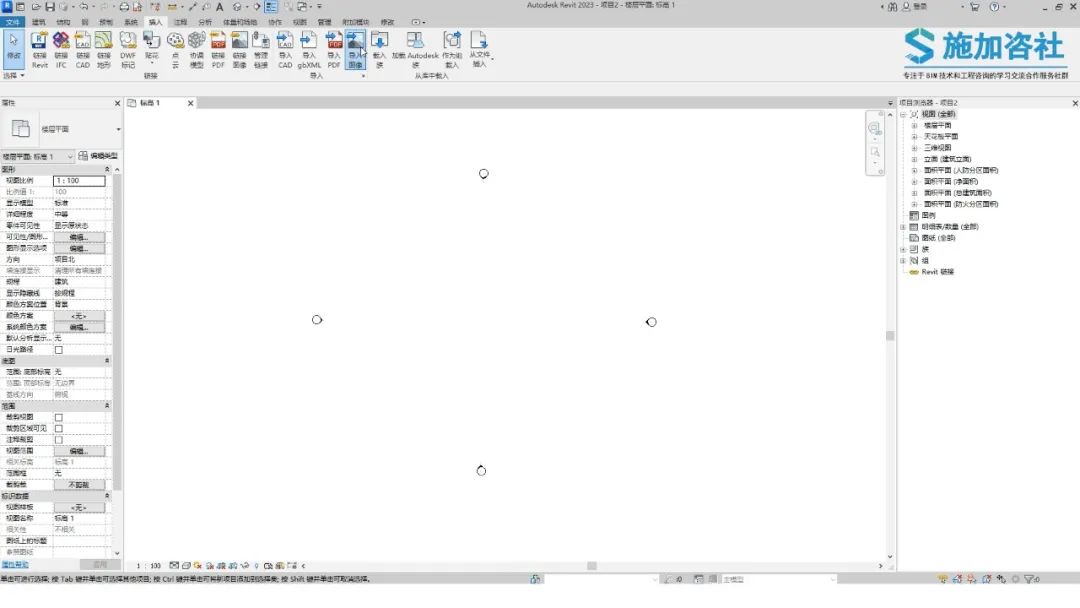Click the 可见性/图形 Edit (编辑) button

pyautogui.click(x=79, y=238)
